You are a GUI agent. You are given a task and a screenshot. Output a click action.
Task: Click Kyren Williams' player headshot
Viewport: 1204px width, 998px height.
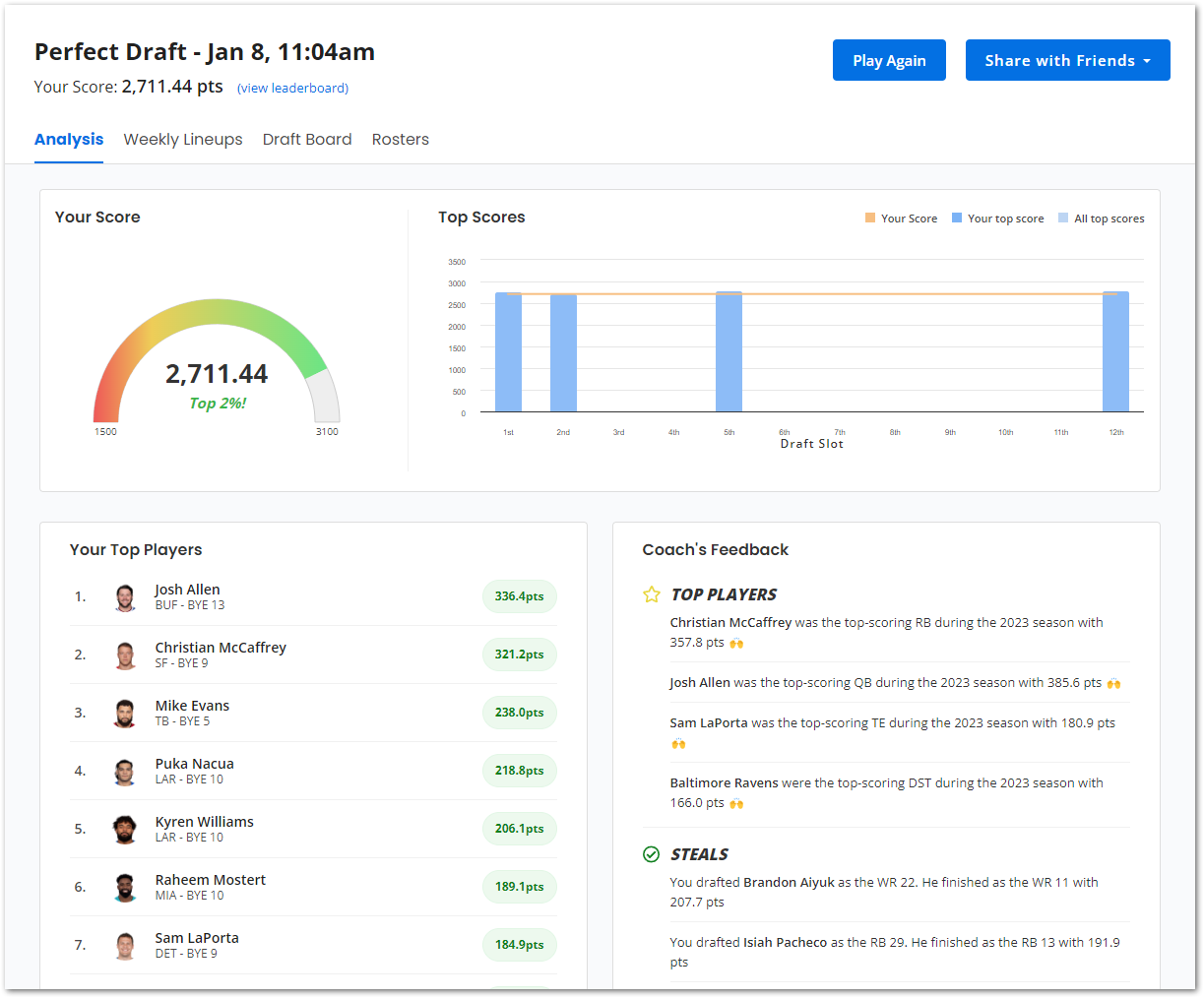point(125,830)
